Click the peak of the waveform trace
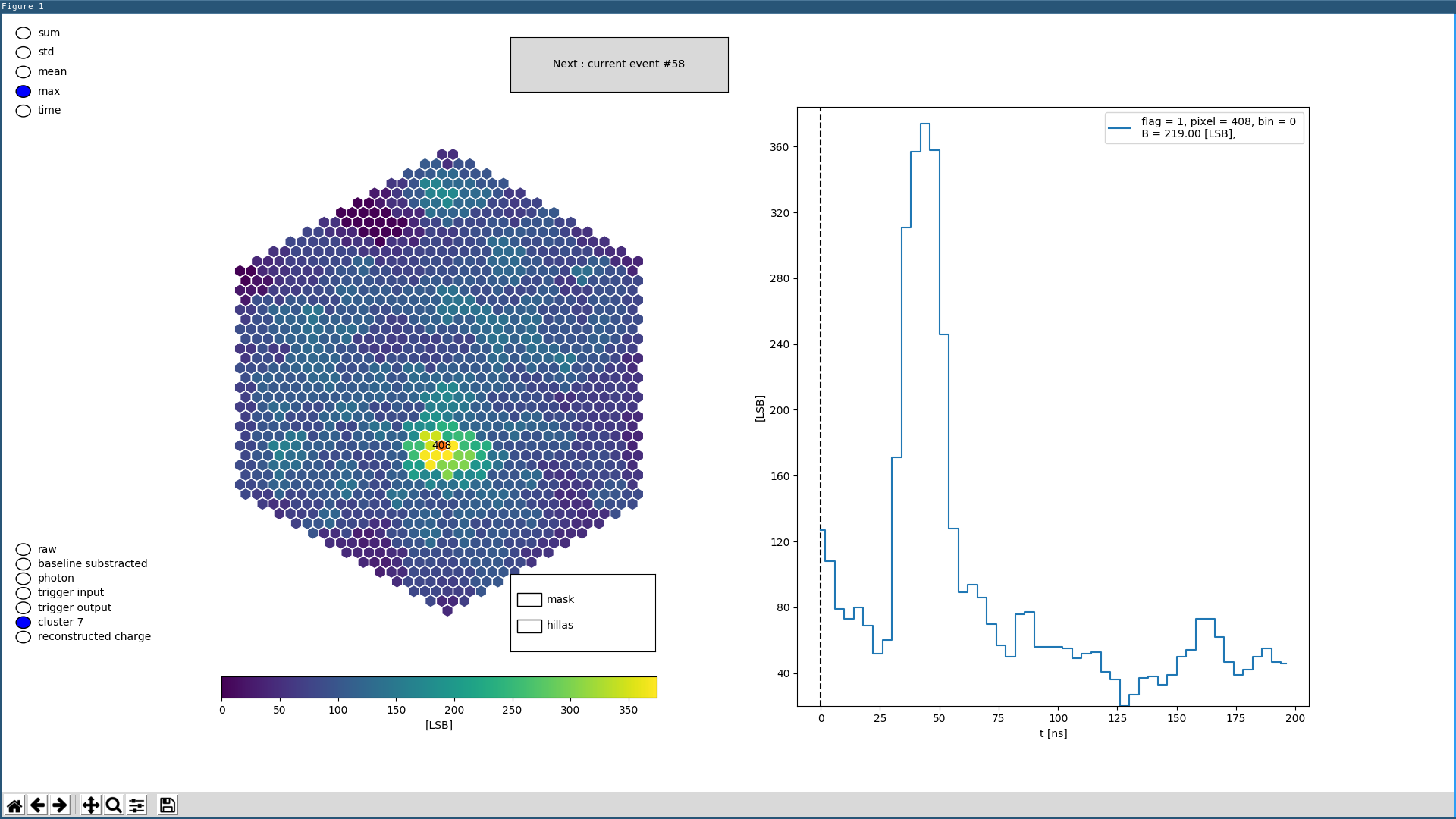1456x819 pixels. [925, 124]
